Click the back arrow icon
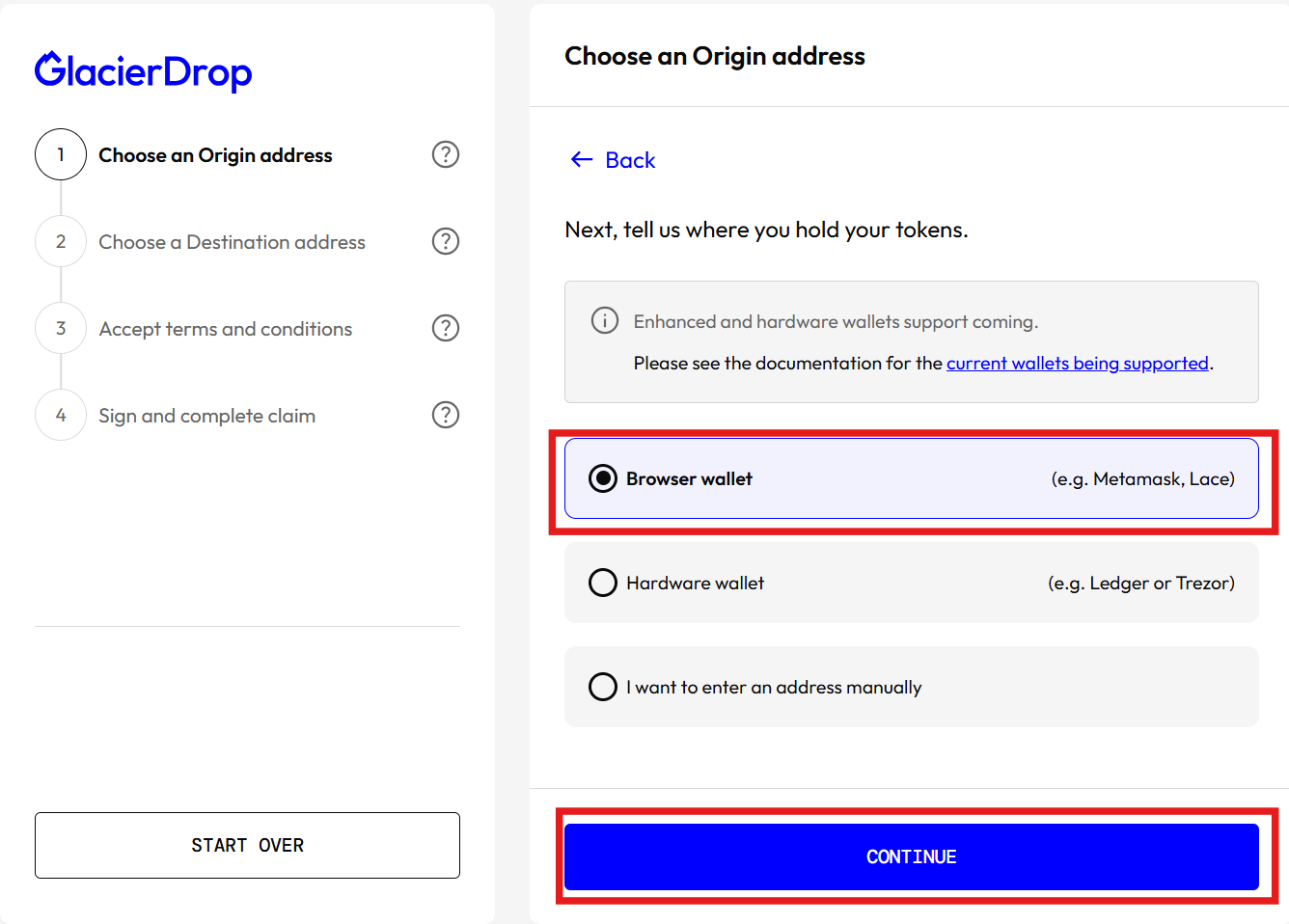Viewport: 1289px width, 924px height. click(x=581, y=160)
